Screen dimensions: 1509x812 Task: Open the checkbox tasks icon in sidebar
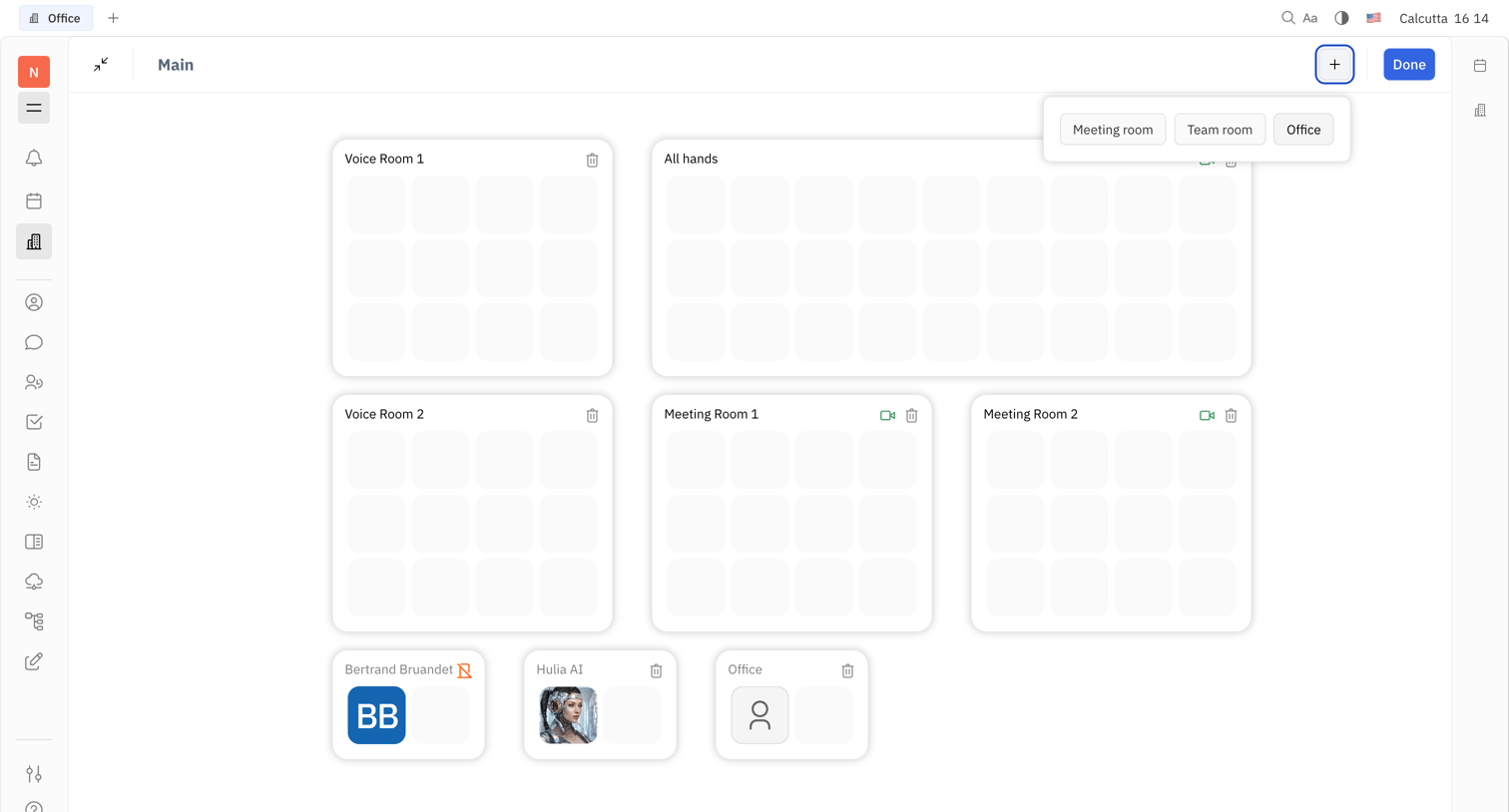pyautogui.click(x=34, y=422)
